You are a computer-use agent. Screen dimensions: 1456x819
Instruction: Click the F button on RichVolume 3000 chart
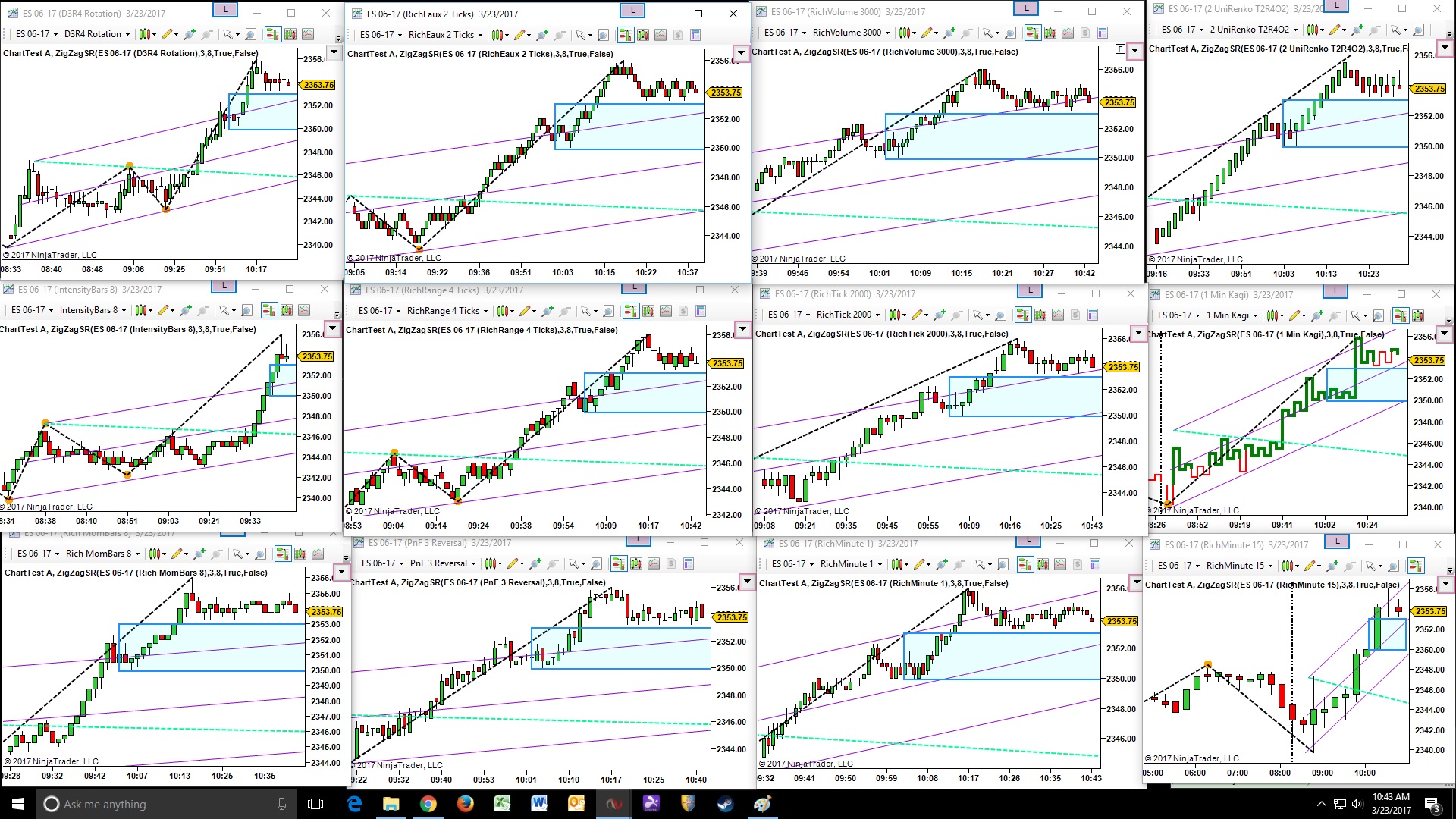(x=1120, y=49)
